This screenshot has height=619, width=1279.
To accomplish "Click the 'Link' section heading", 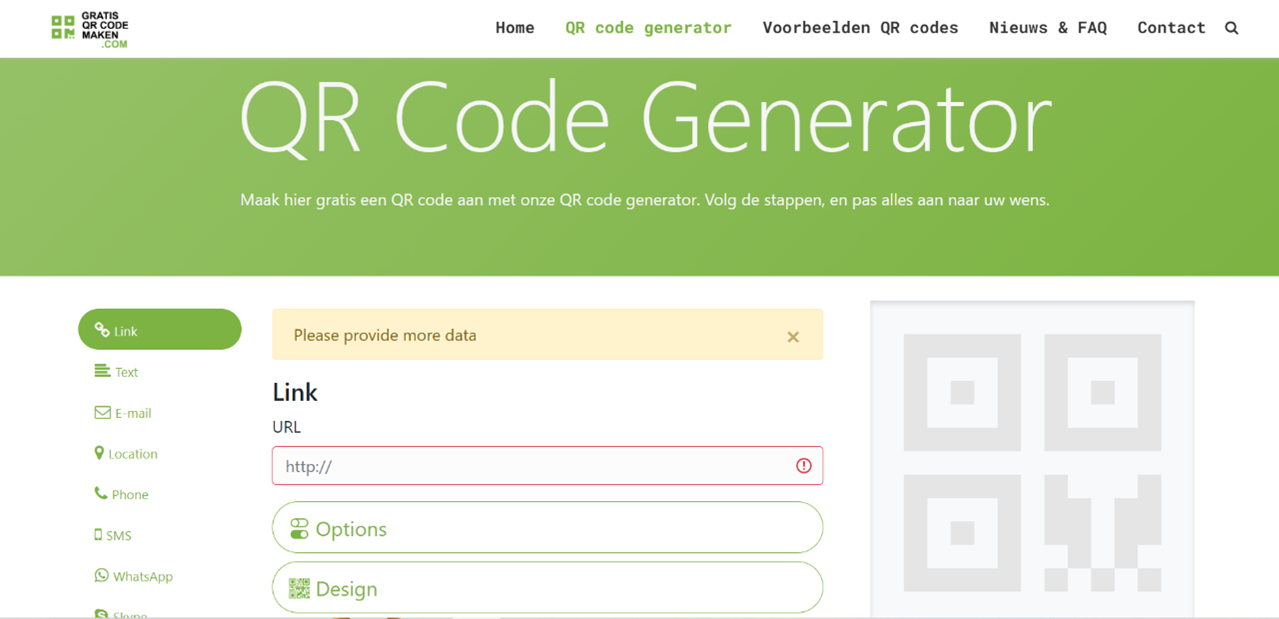I will click(x=295, y=392).
